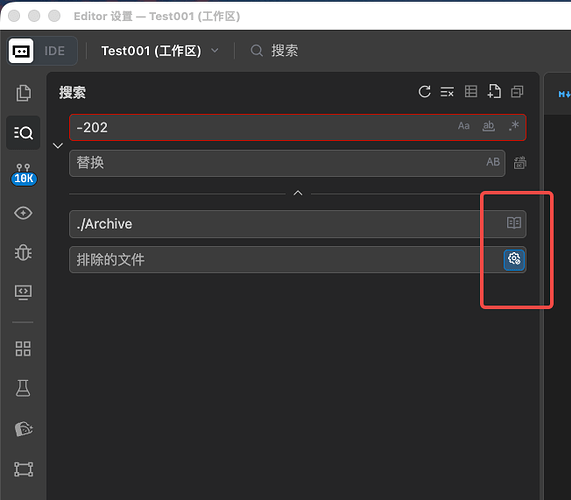Open the eye preview sidebar icon
Viewport: 571px width, 500px height.
pos(23,213)
